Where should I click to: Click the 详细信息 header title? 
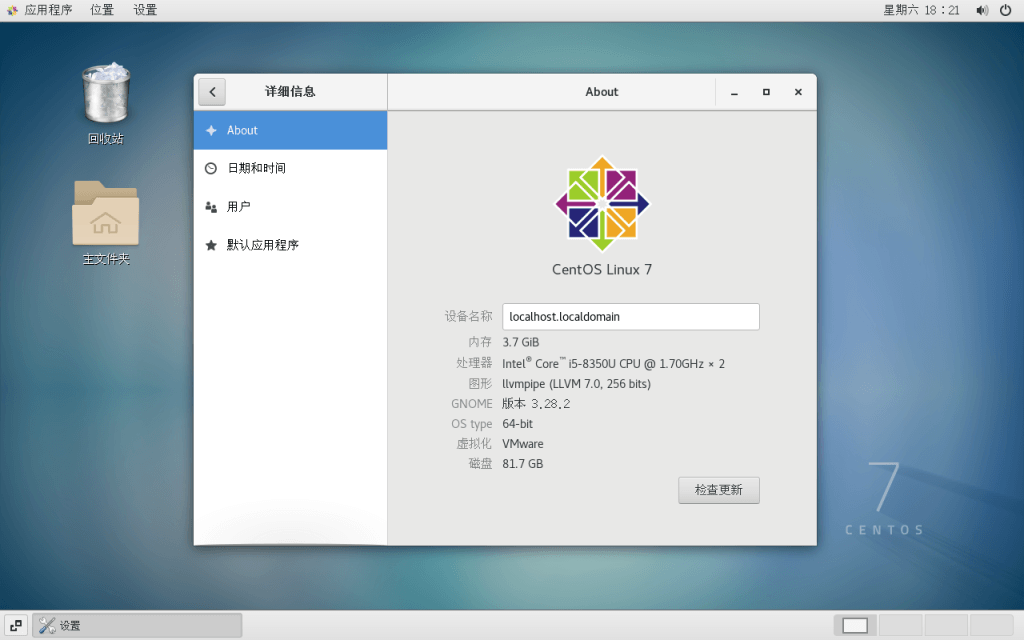tap(290, 92)
